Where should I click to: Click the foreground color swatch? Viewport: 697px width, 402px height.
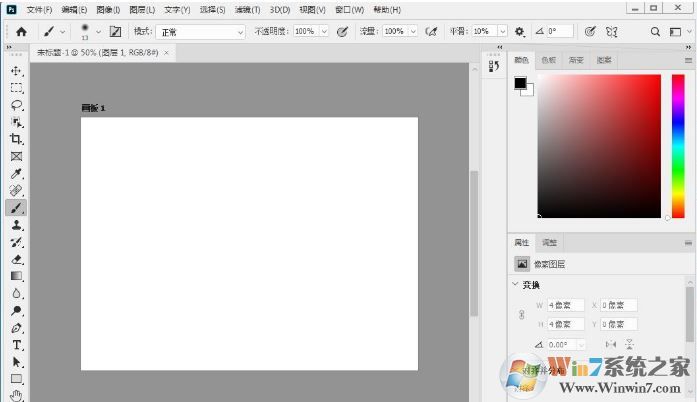[520, 83]
